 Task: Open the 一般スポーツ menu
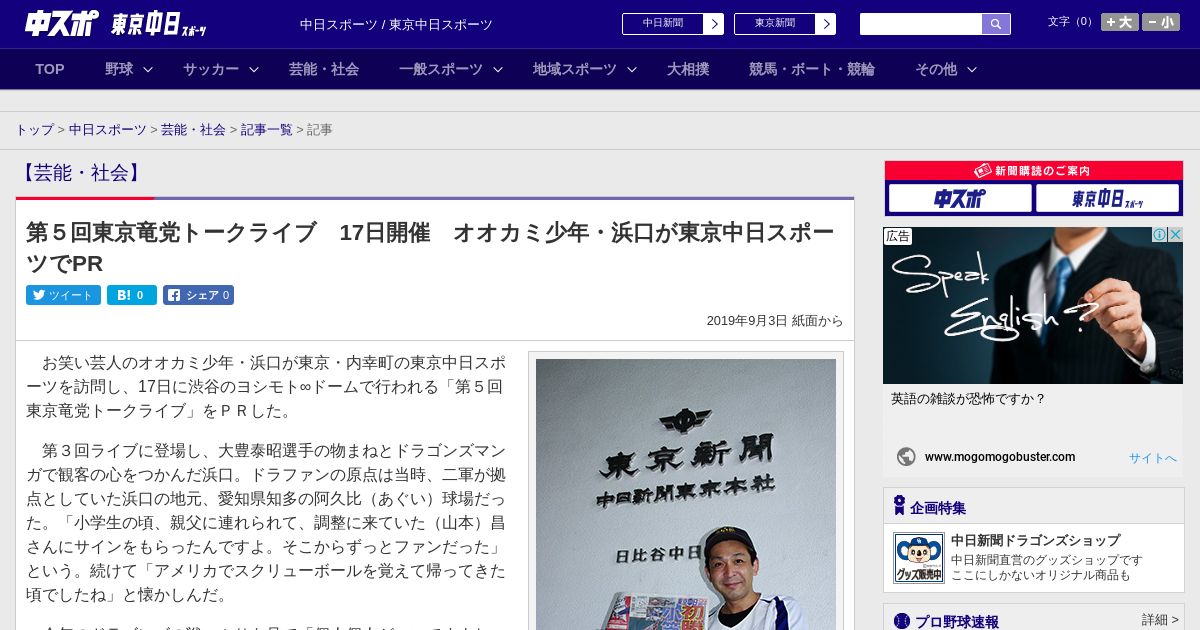[x=441, y=69]
